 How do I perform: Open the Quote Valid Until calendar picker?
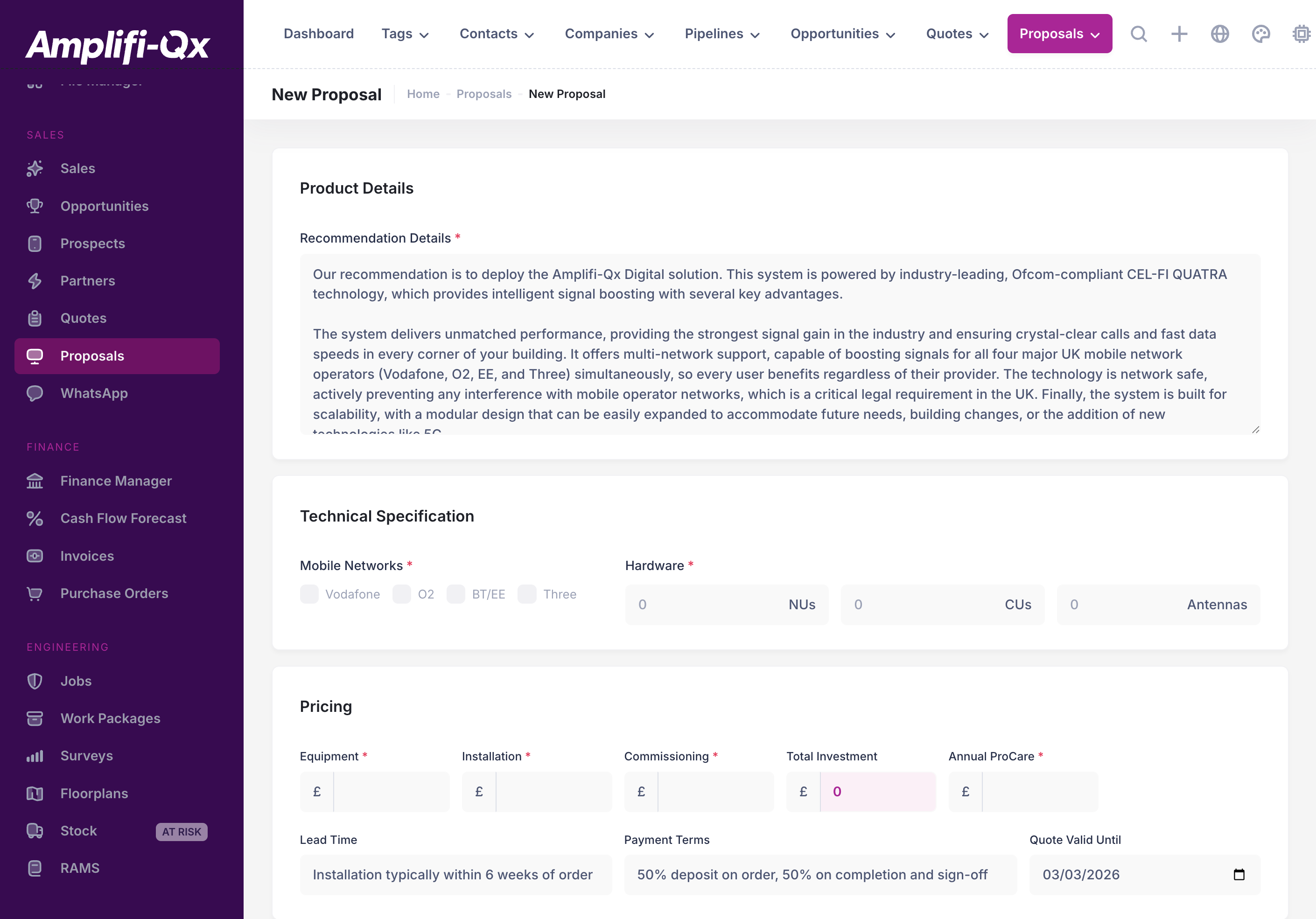1239,874
